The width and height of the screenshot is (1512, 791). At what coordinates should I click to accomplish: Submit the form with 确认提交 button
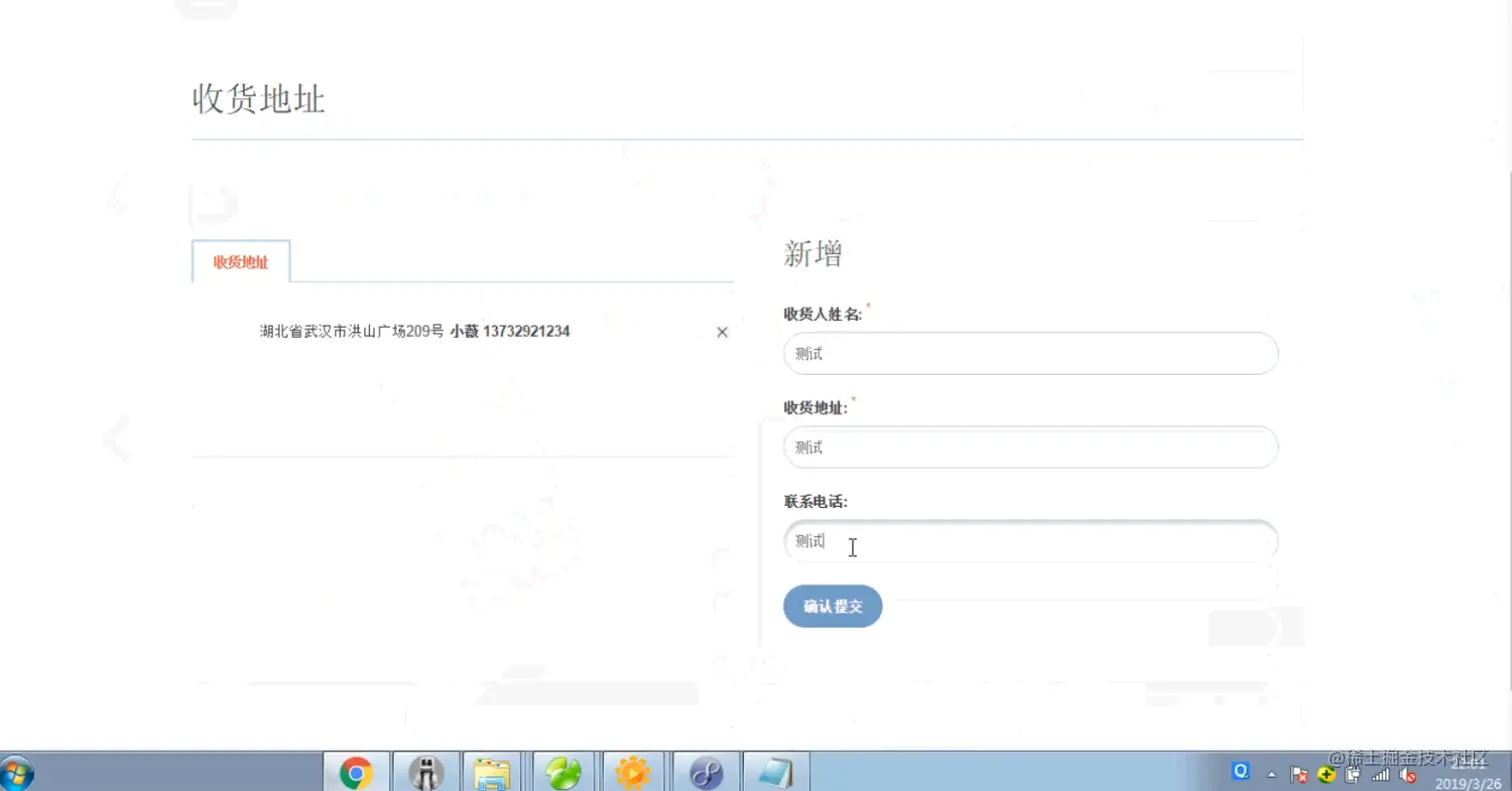pyautogui.click(x=833, y=606)
